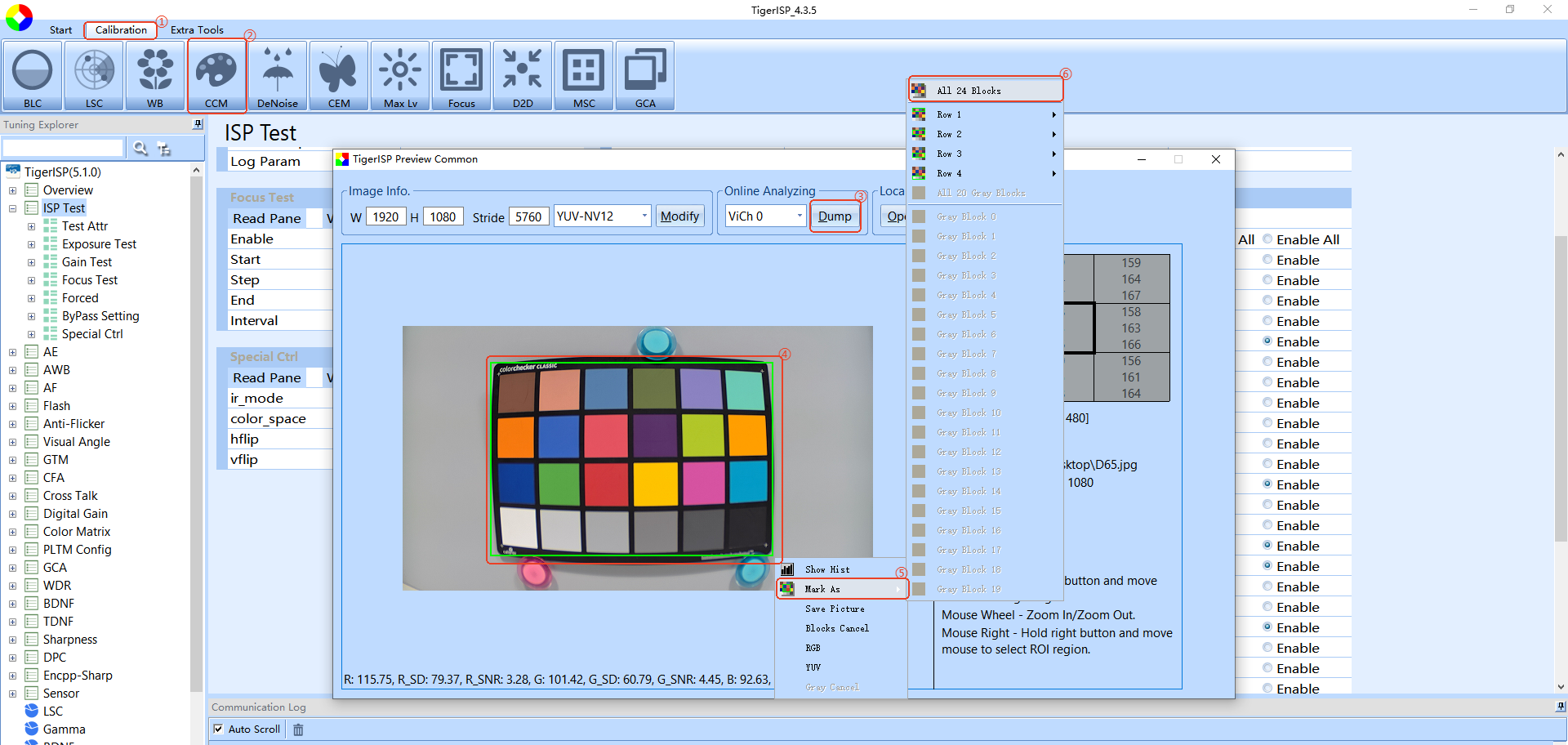Select the WB calibration tool
The height and width of the screenshot is (745, 1568).
[x=155, y=76]
